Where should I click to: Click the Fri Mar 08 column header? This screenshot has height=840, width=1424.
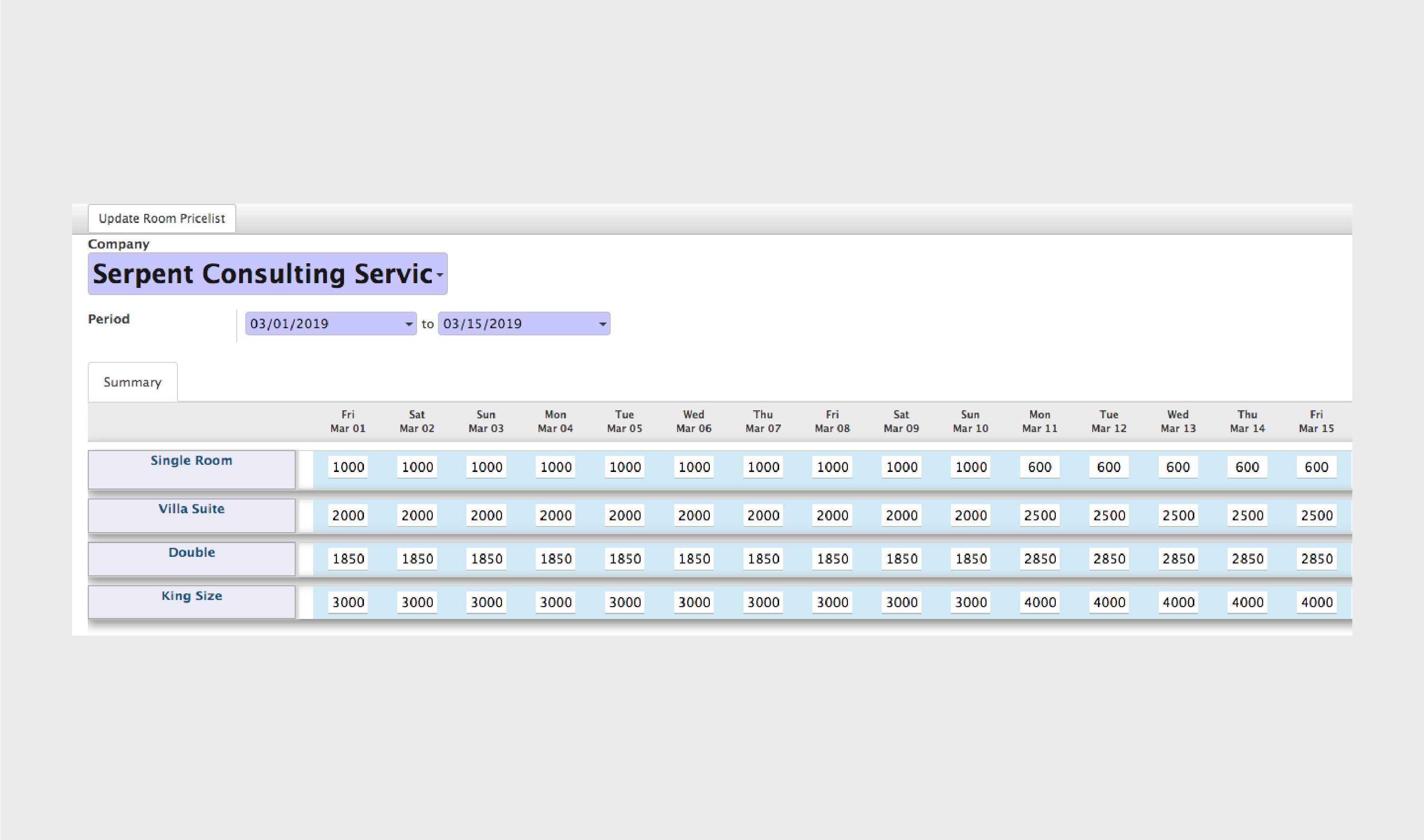tap(832, 422)
